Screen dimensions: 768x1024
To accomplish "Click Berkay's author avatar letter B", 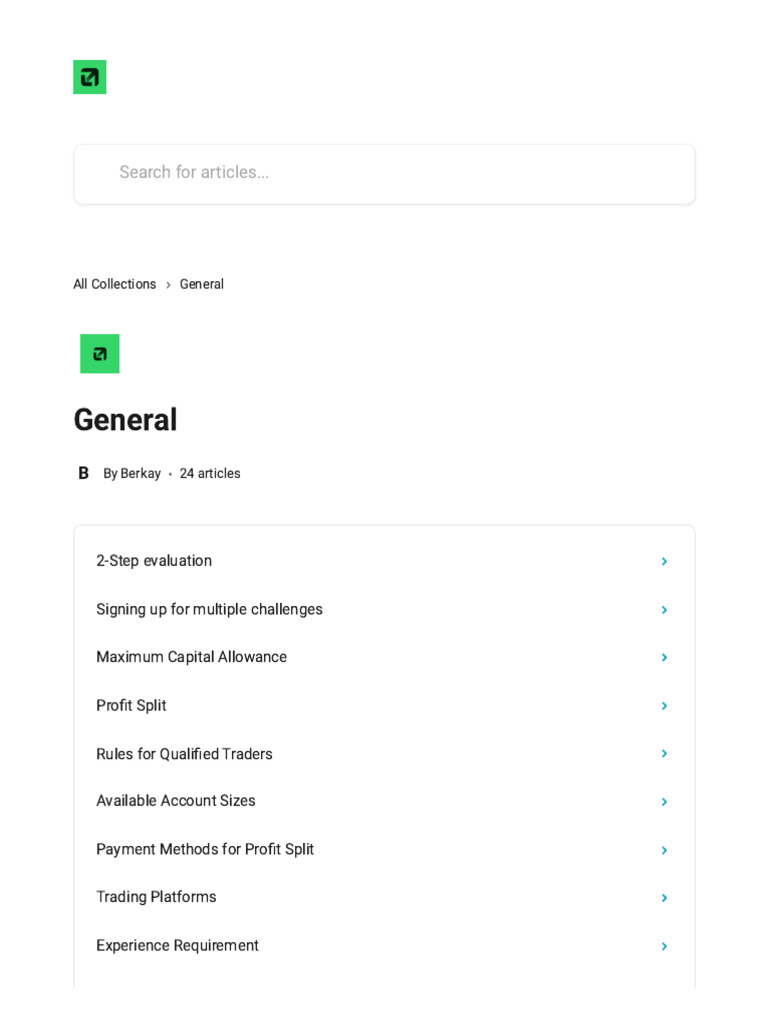I will 84,473.
